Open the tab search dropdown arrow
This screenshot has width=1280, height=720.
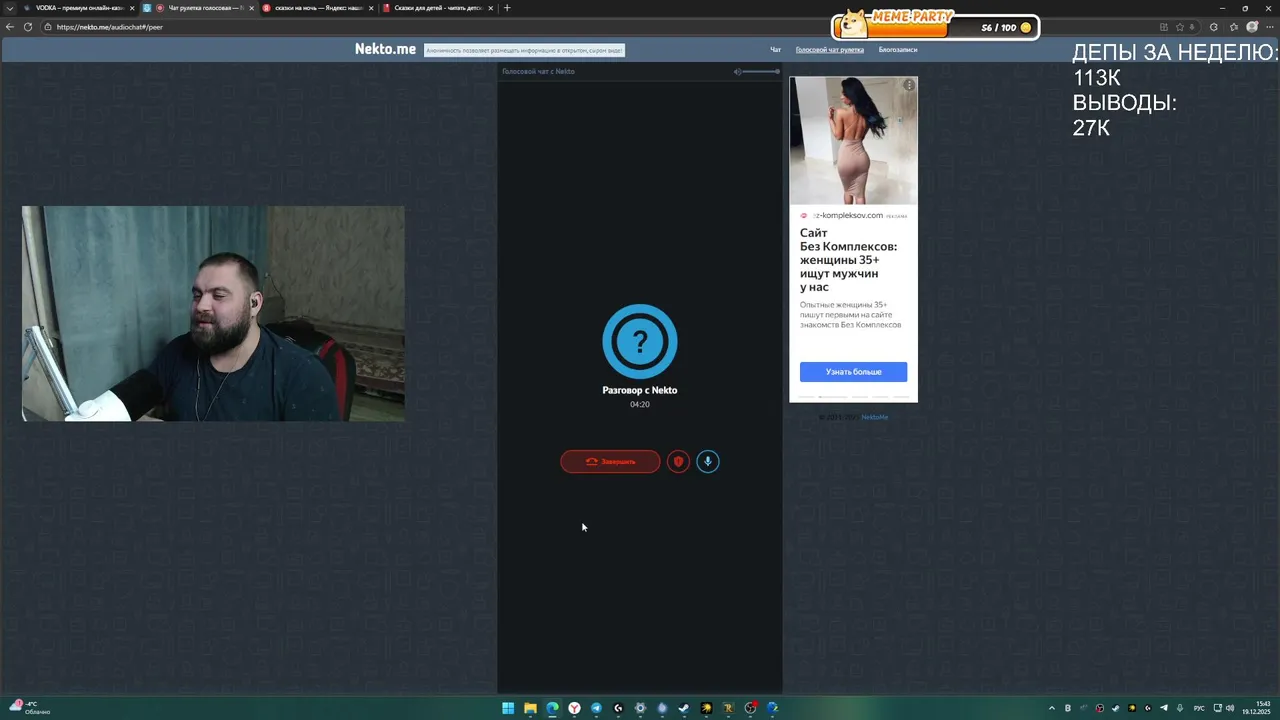10,8
